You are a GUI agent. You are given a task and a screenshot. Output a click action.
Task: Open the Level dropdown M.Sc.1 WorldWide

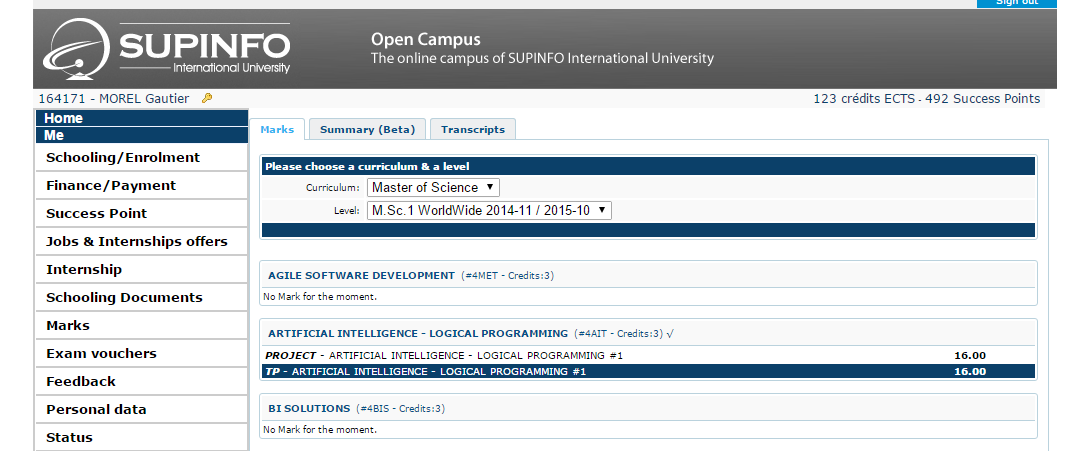pos(489,210)
